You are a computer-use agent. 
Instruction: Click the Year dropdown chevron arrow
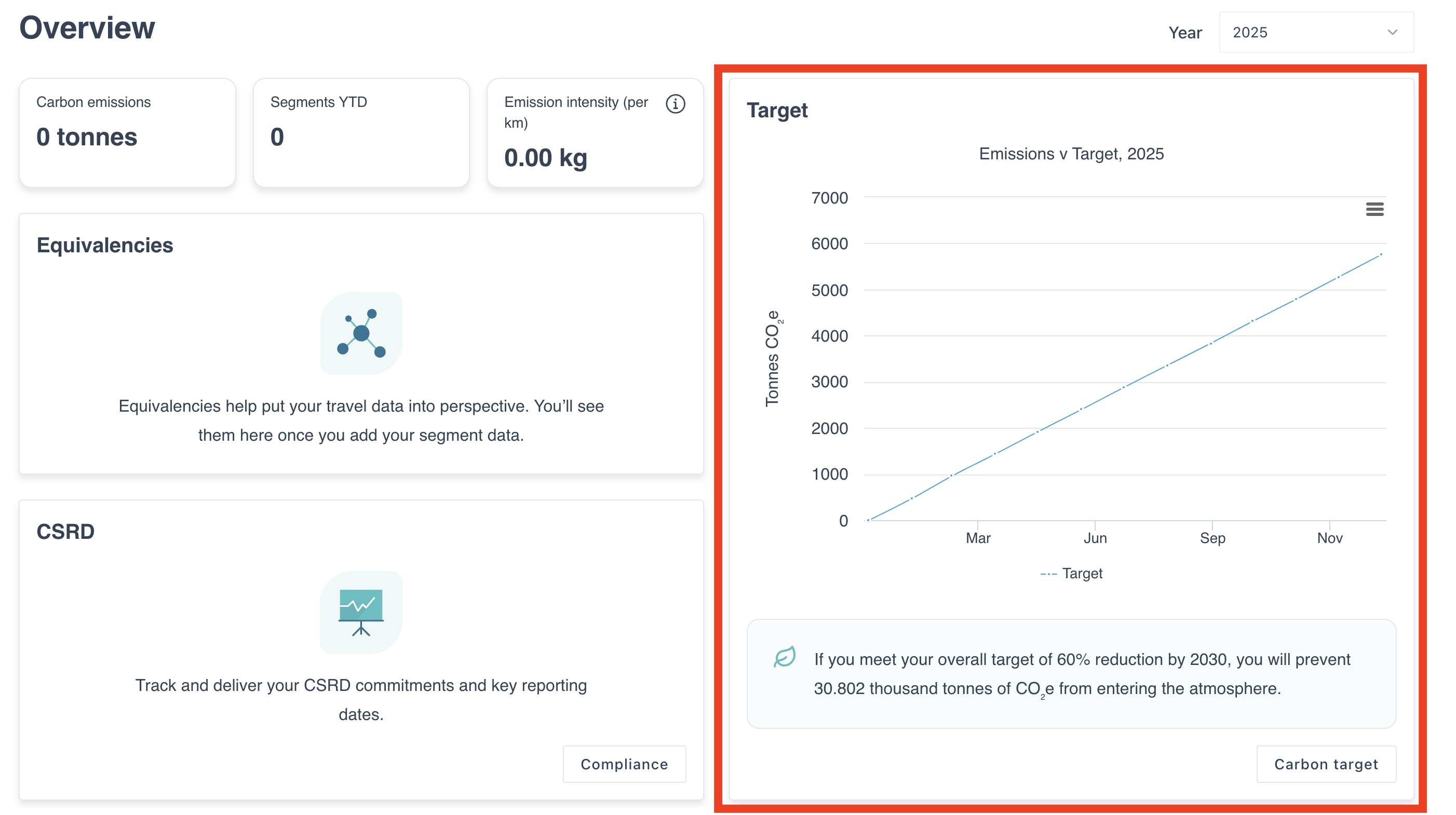[1392, 32]
